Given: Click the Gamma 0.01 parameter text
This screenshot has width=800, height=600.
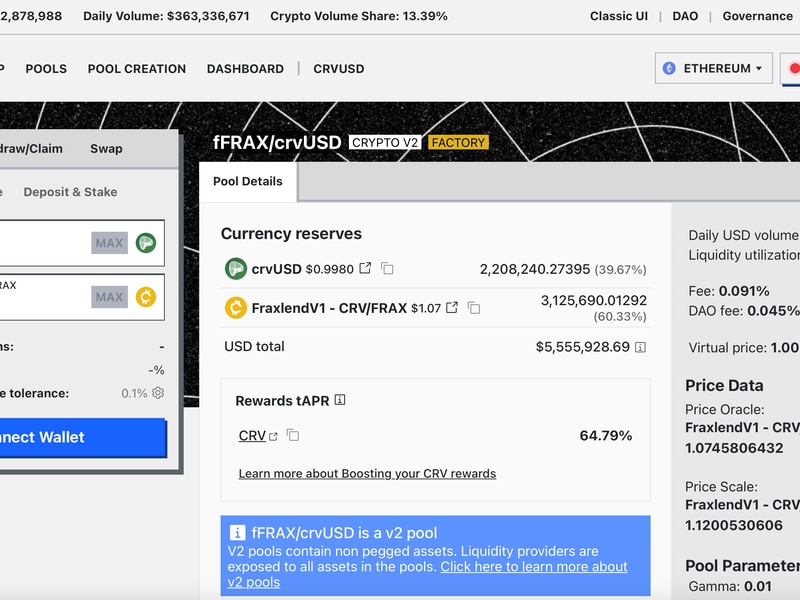Looking at the screenshot, I should [x=730, y=586].
